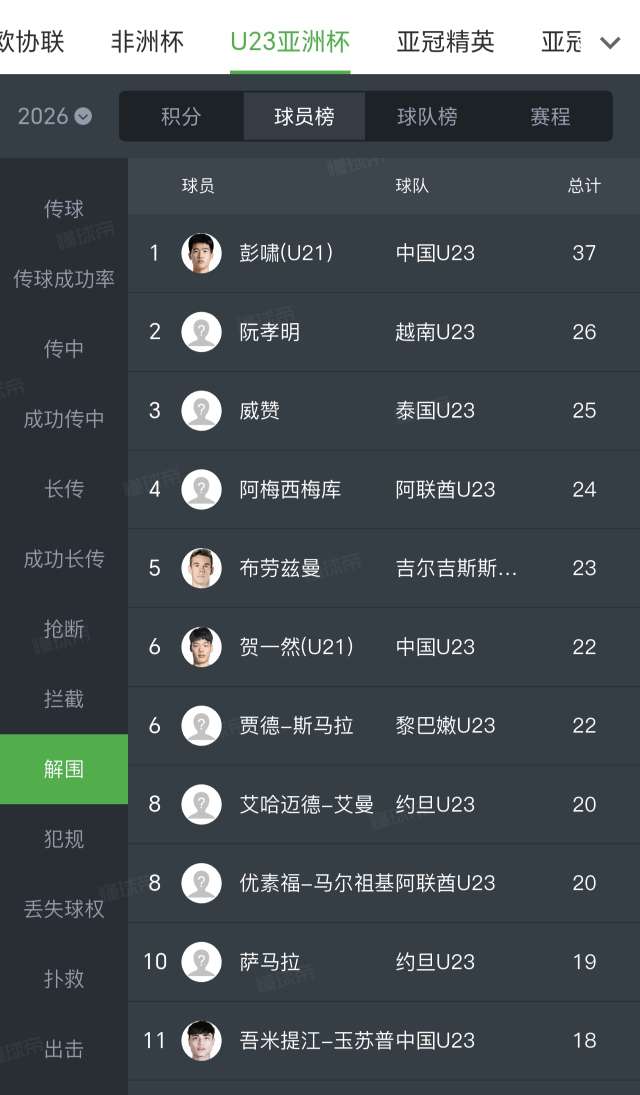Select the 球队榜 tab
Viewport: 640px width, 1095px height.
pos(427,117)
